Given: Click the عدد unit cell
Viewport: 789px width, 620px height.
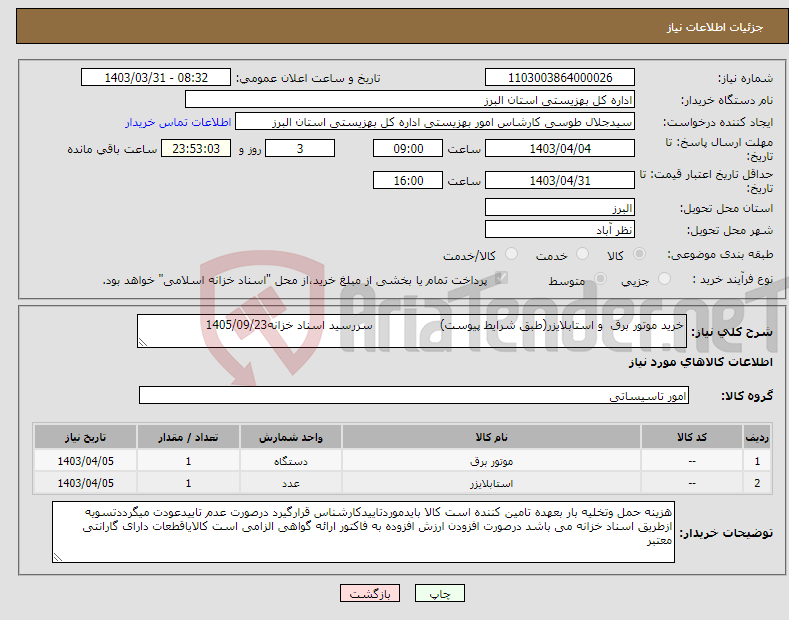Looking at the screenshot, I should (x=291, y=483).
